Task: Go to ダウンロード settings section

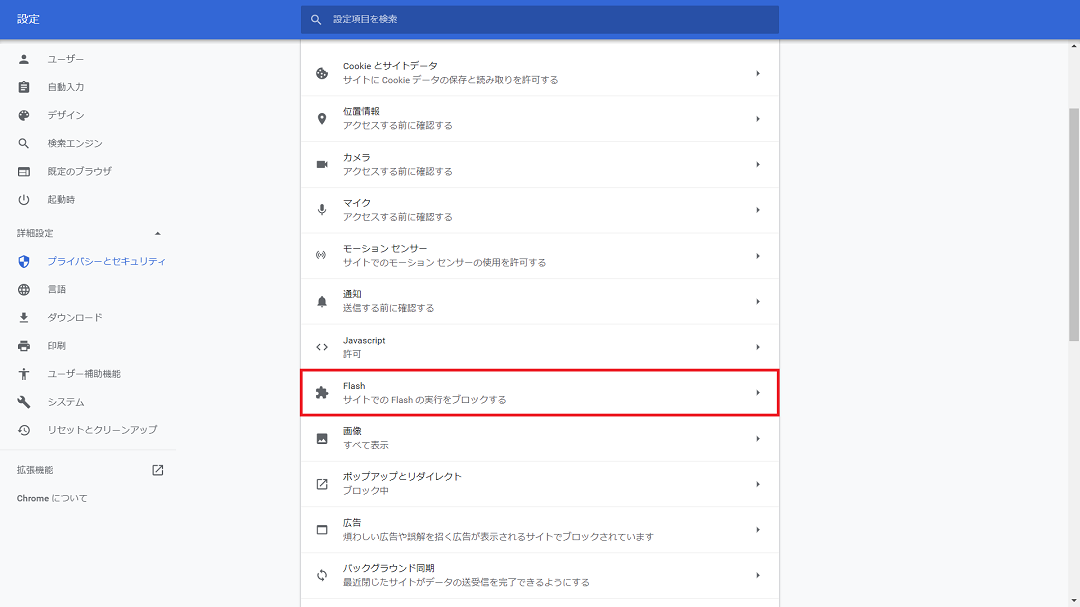Action: click(x=75, y=317)
